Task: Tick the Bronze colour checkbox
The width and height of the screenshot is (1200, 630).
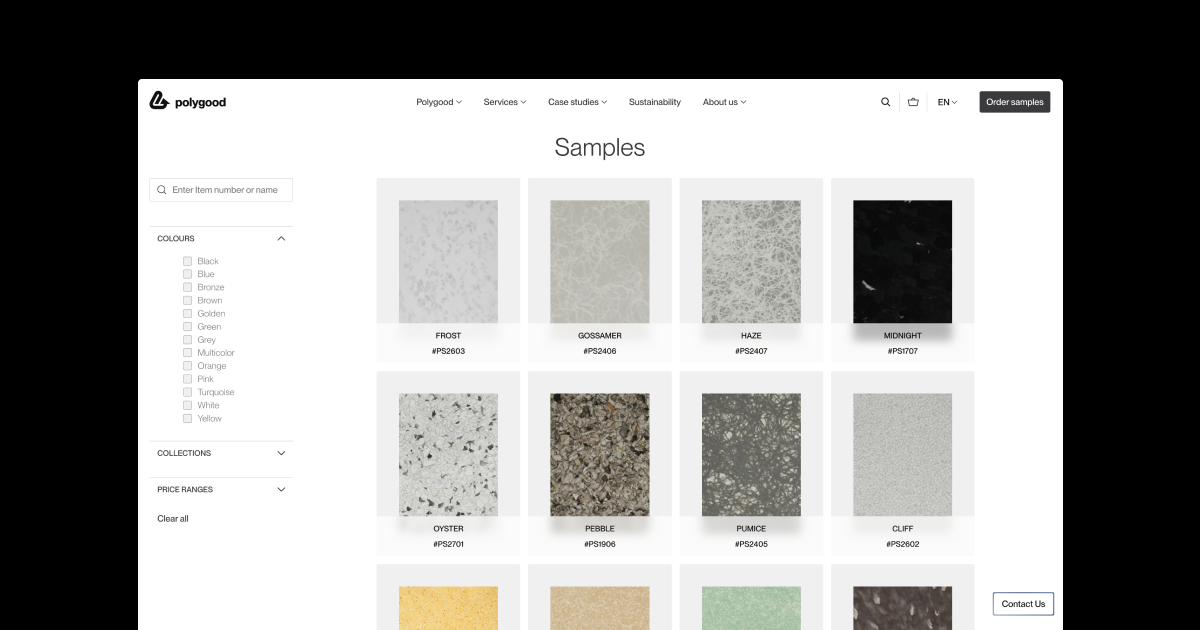Action: pos(187,287)
